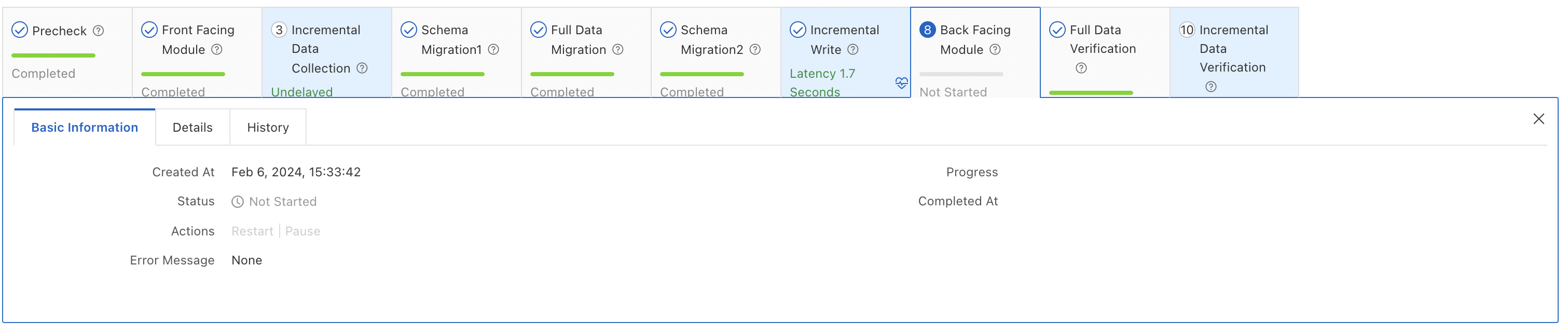Close the step details panel
The image size is (1568, 336).
pyautogui.click(x=1538, y=119)
